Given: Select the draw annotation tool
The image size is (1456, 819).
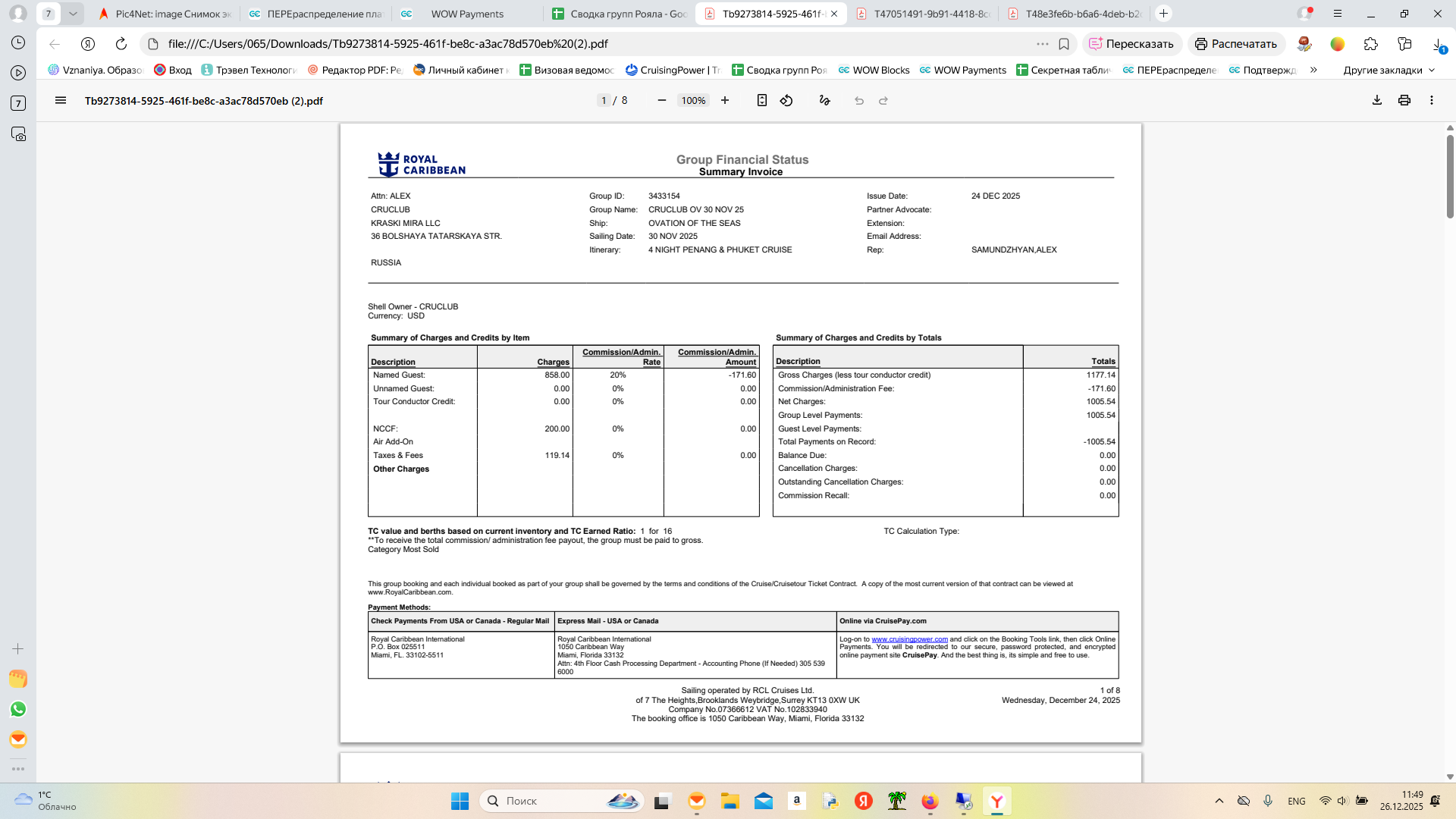Looking at the screenshot, I should tap(825, 100).
